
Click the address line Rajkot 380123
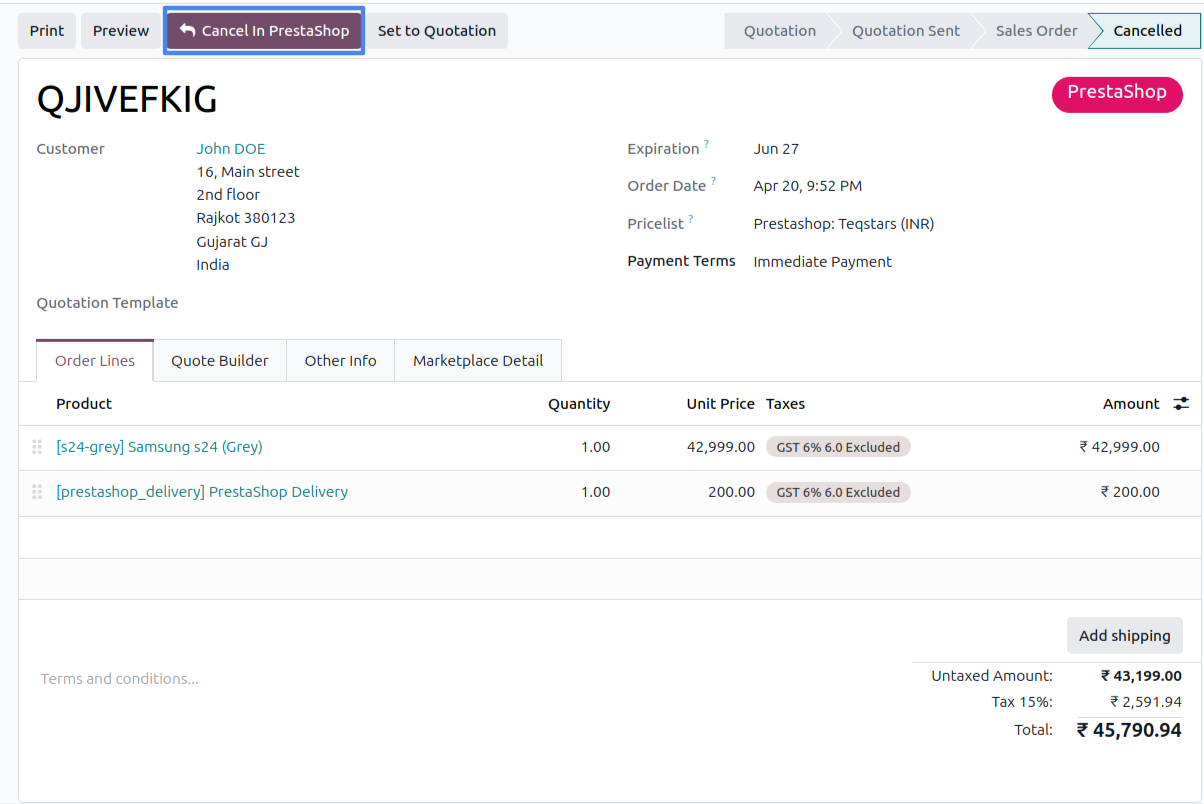click(246, 218)
